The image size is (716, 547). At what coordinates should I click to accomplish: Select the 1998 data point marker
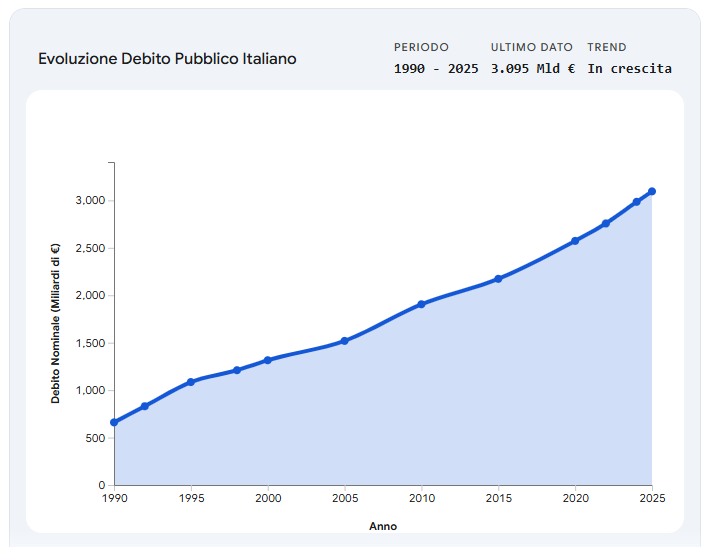coord(237,370)
